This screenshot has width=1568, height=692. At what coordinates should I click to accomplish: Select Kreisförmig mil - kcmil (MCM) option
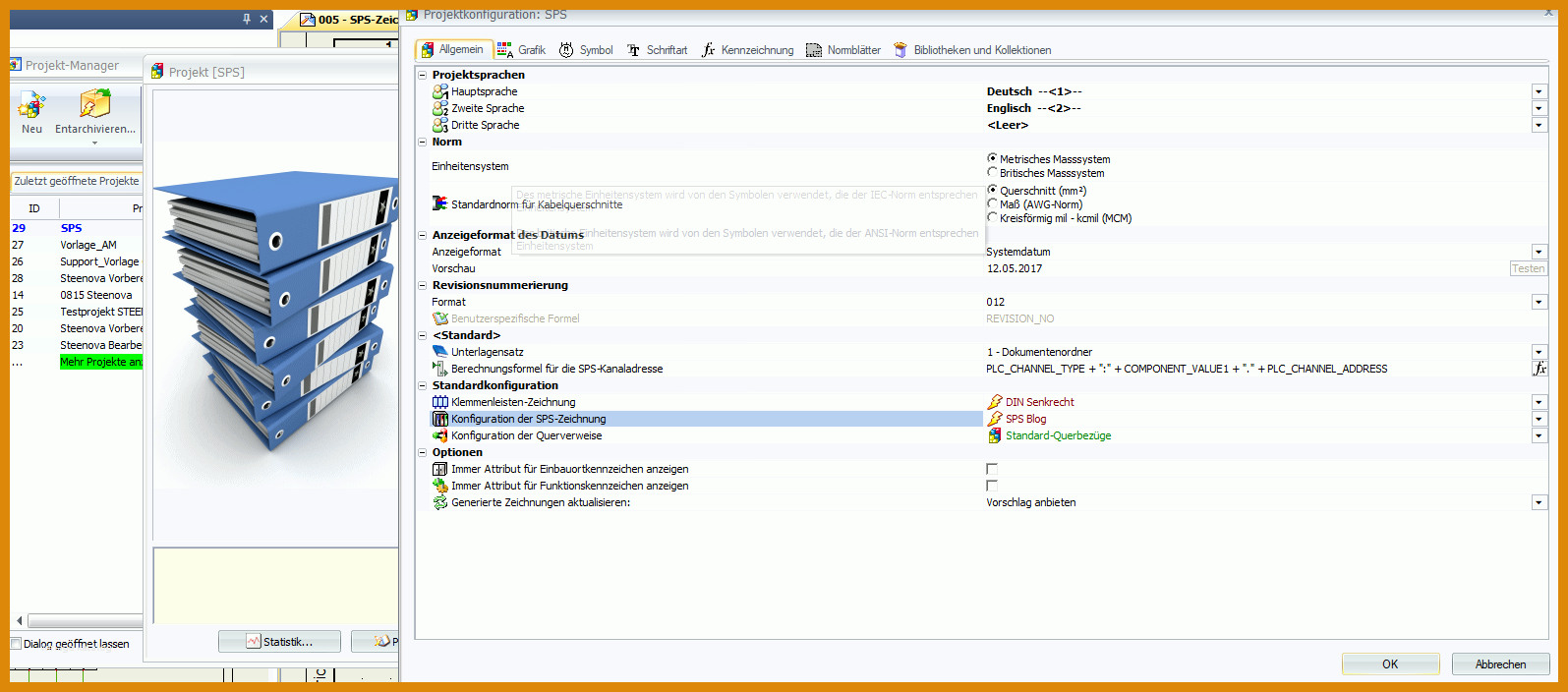click(992, 217)
